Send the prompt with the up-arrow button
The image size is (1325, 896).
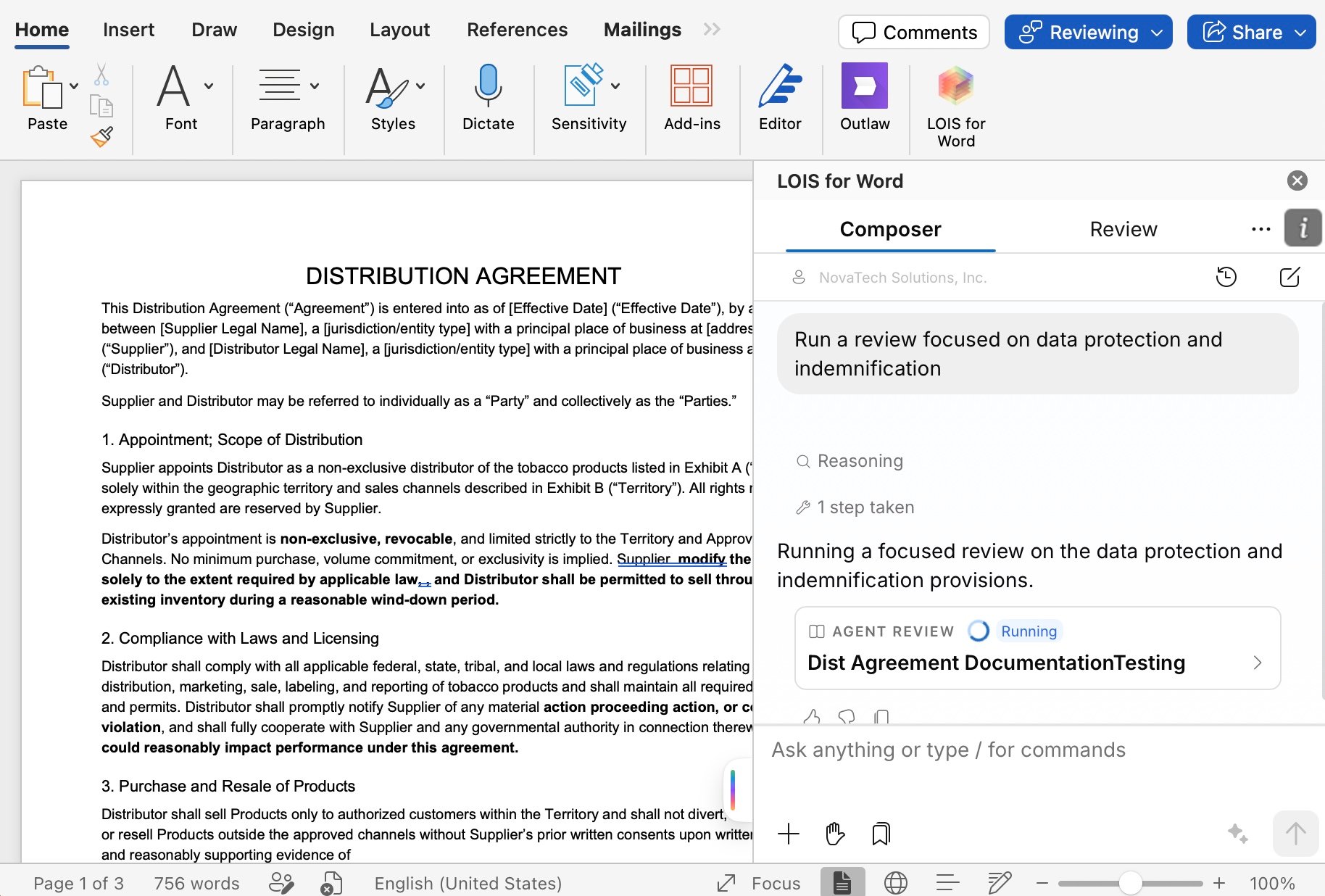click(x=1296, y=834)
